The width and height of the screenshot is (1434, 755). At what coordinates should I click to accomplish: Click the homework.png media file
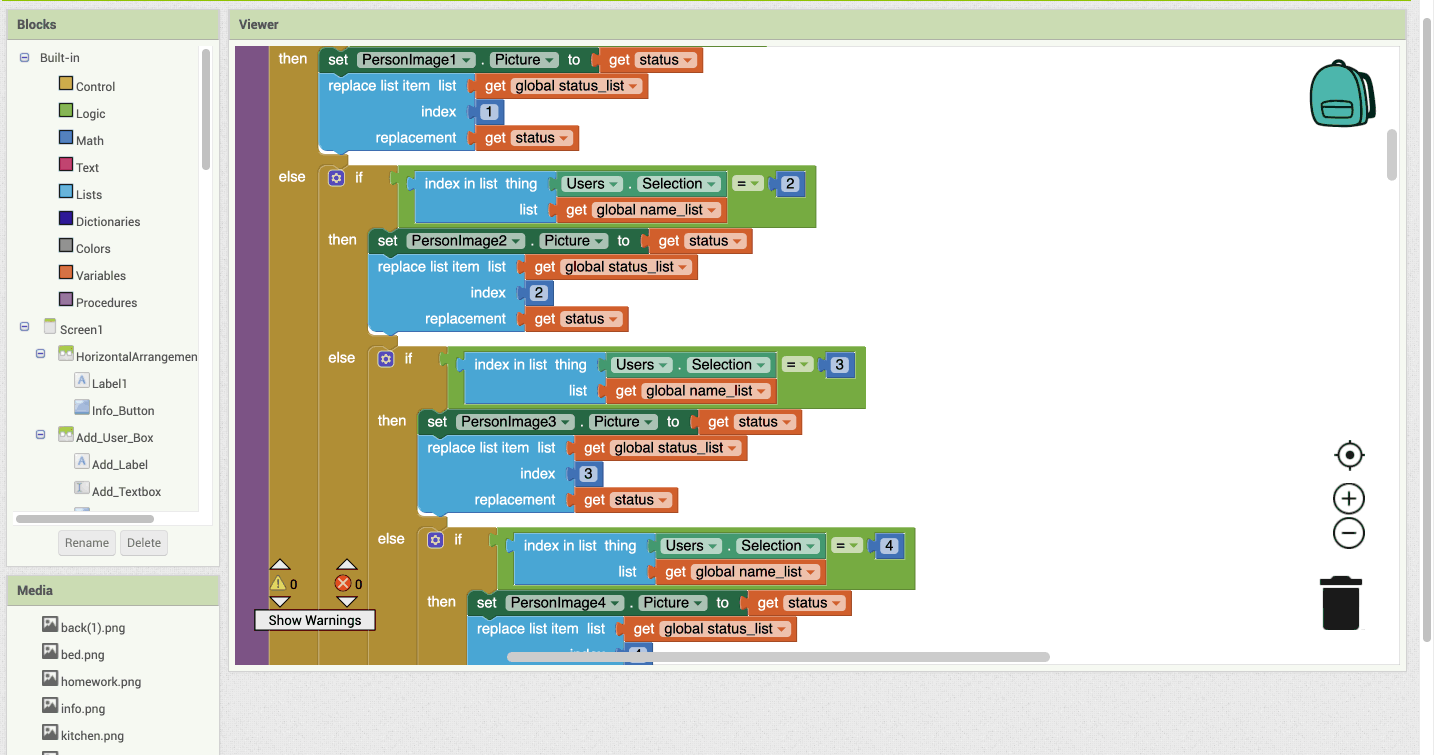click(100, 681)
